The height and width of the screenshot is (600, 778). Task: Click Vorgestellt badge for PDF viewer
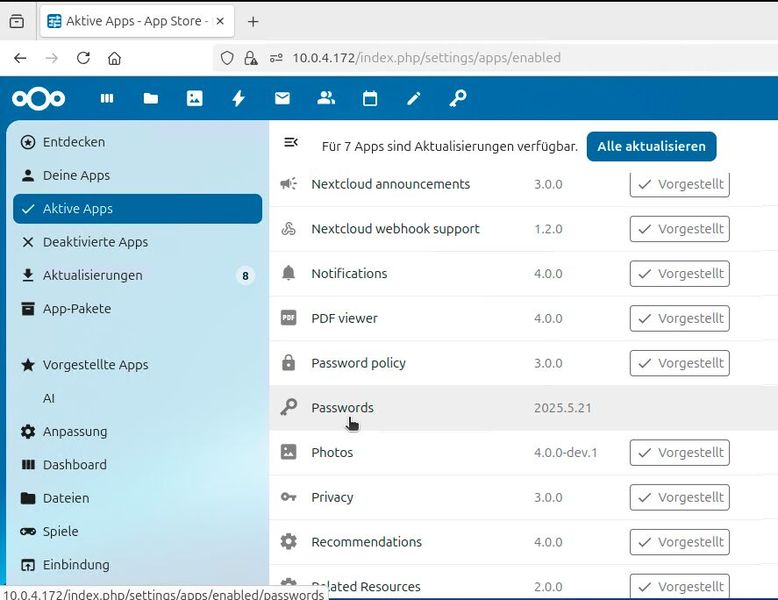[x=680, y=318]
